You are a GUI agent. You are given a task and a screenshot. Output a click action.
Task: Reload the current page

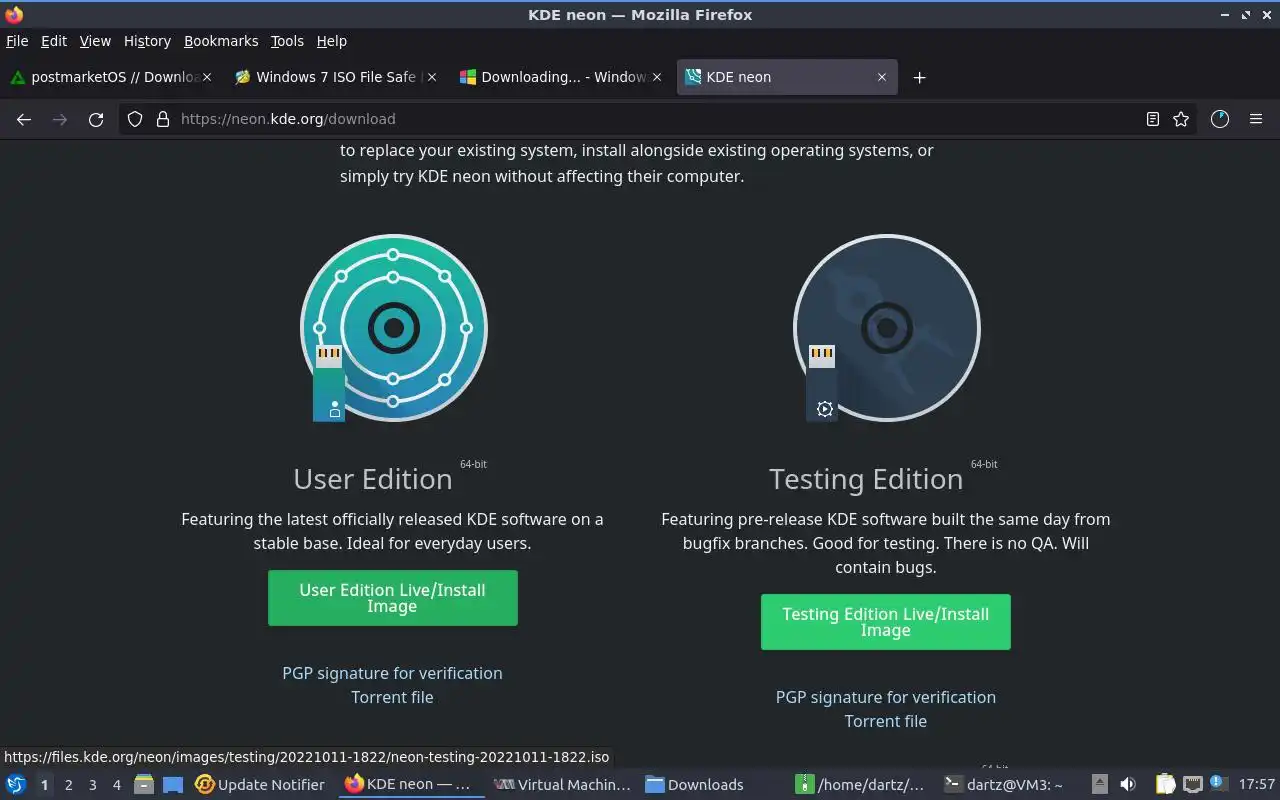[x=96, y=119]
